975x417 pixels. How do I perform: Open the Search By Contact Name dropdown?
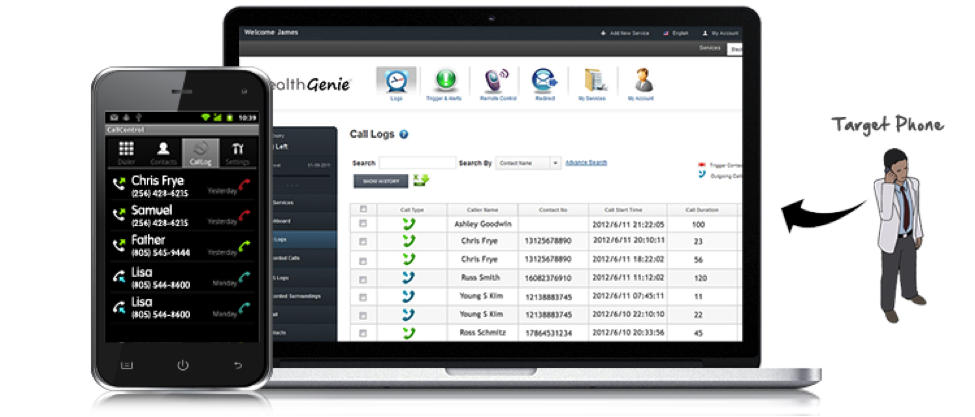coord(528,163)
